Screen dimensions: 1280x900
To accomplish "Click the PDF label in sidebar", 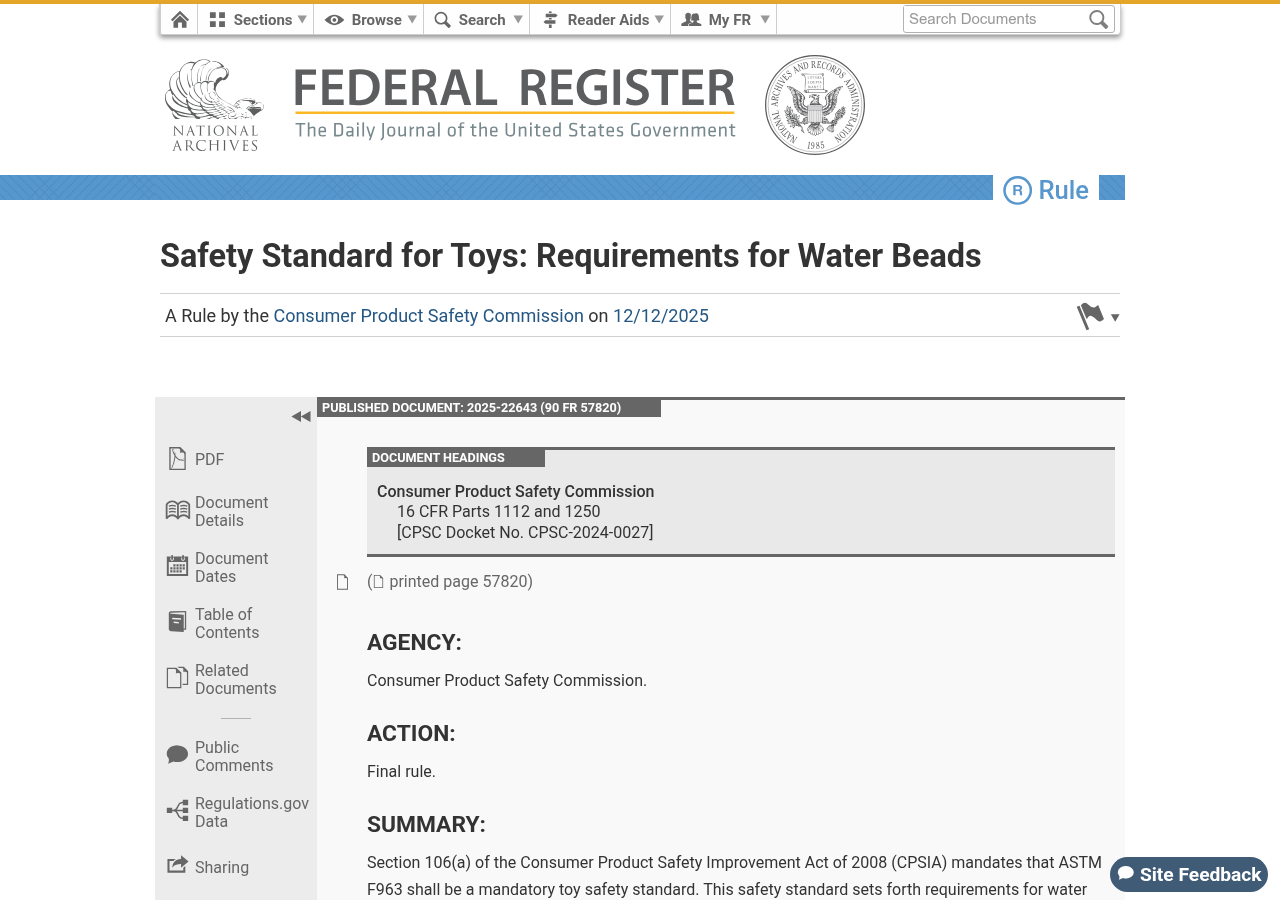I will click(x=210, y=459).
